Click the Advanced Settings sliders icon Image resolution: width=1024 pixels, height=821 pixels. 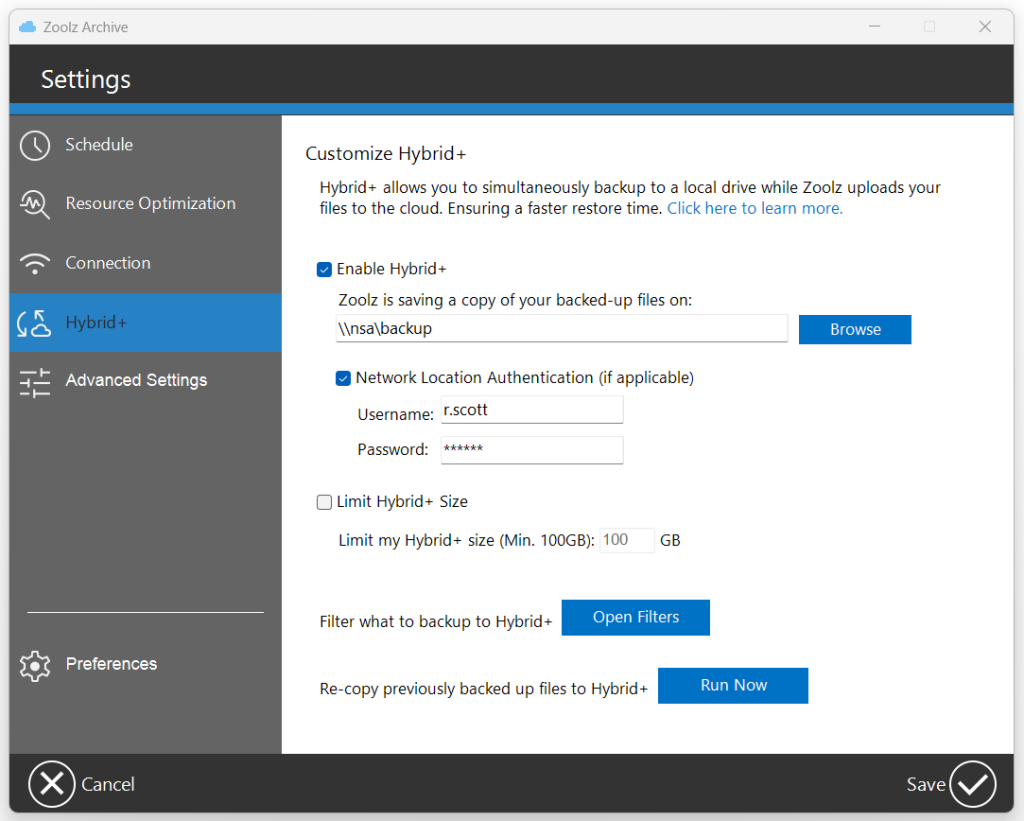coord(35,381)
